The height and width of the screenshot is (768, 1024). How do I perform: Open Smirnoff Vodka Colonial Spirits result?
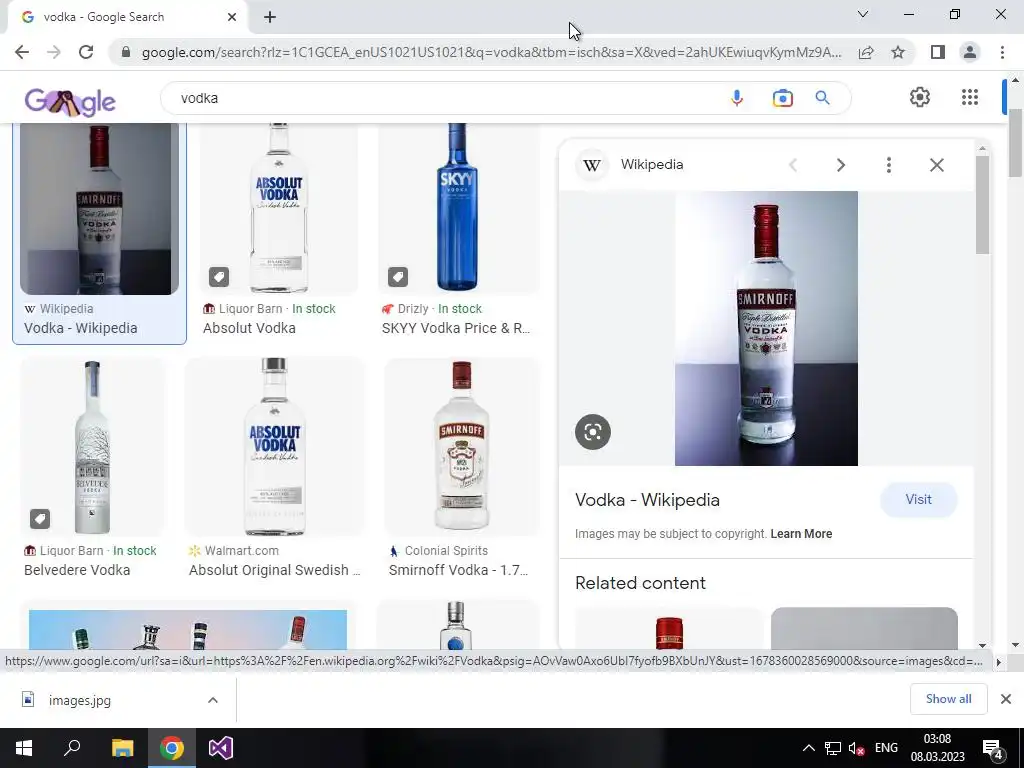click(x=458, y=570)
